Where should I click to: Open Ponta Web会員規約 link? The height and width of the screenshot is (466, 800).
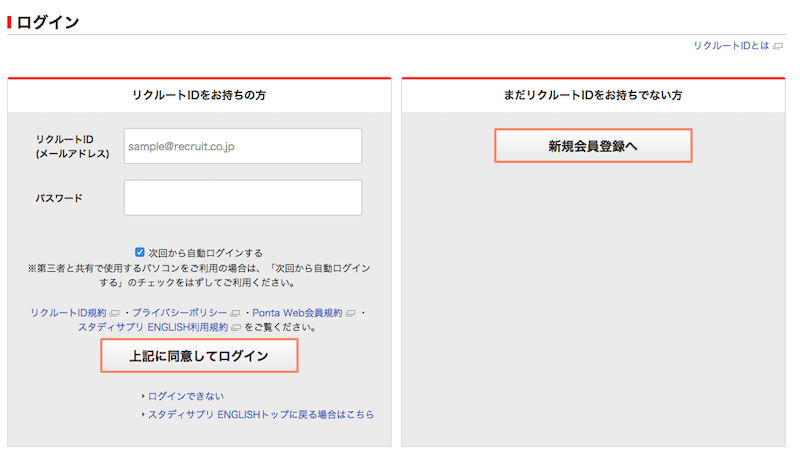pyautogui.click(x=297, y=313)
